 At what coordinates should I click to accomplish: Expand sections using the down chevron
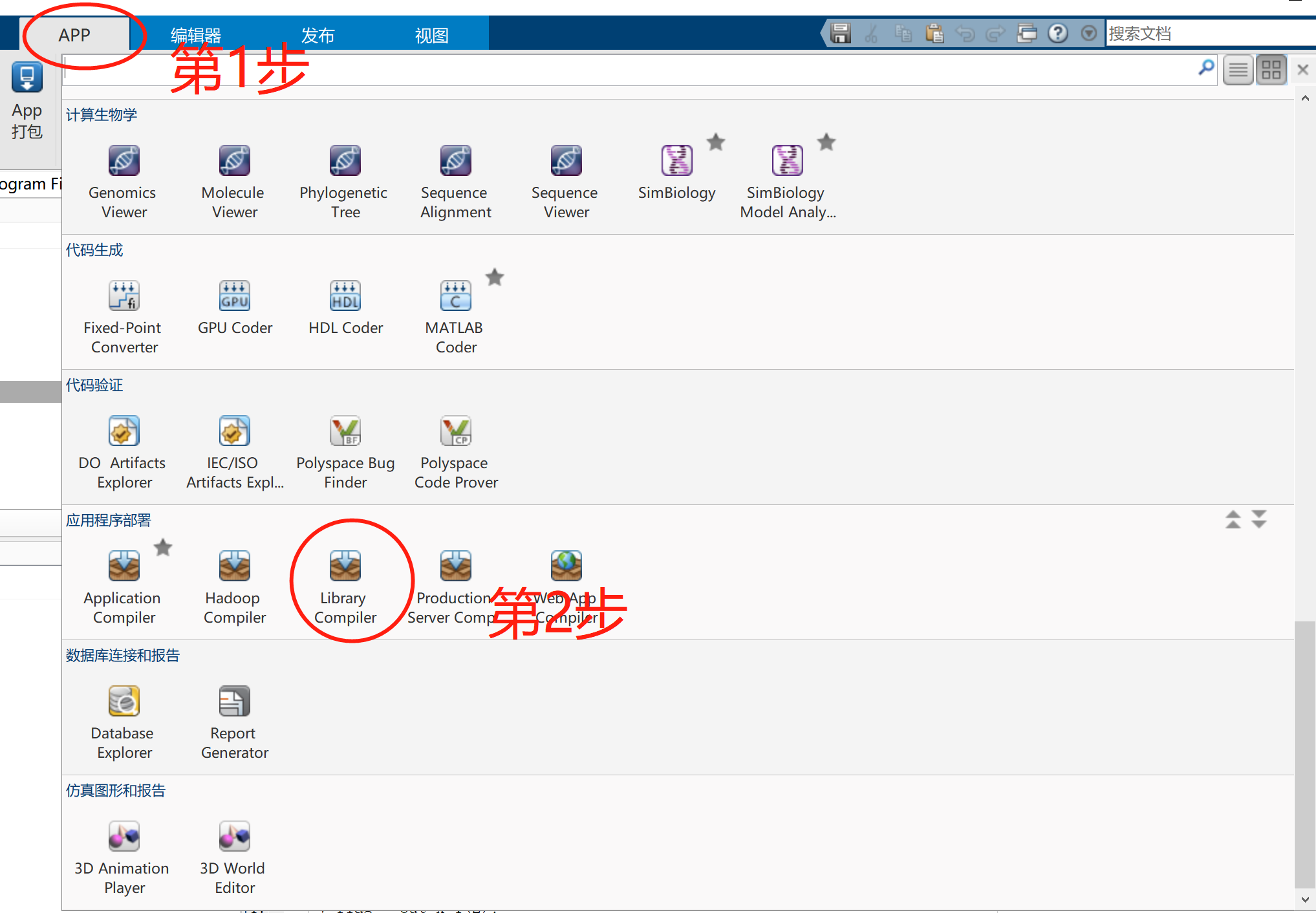click(x=1258, y=519)
